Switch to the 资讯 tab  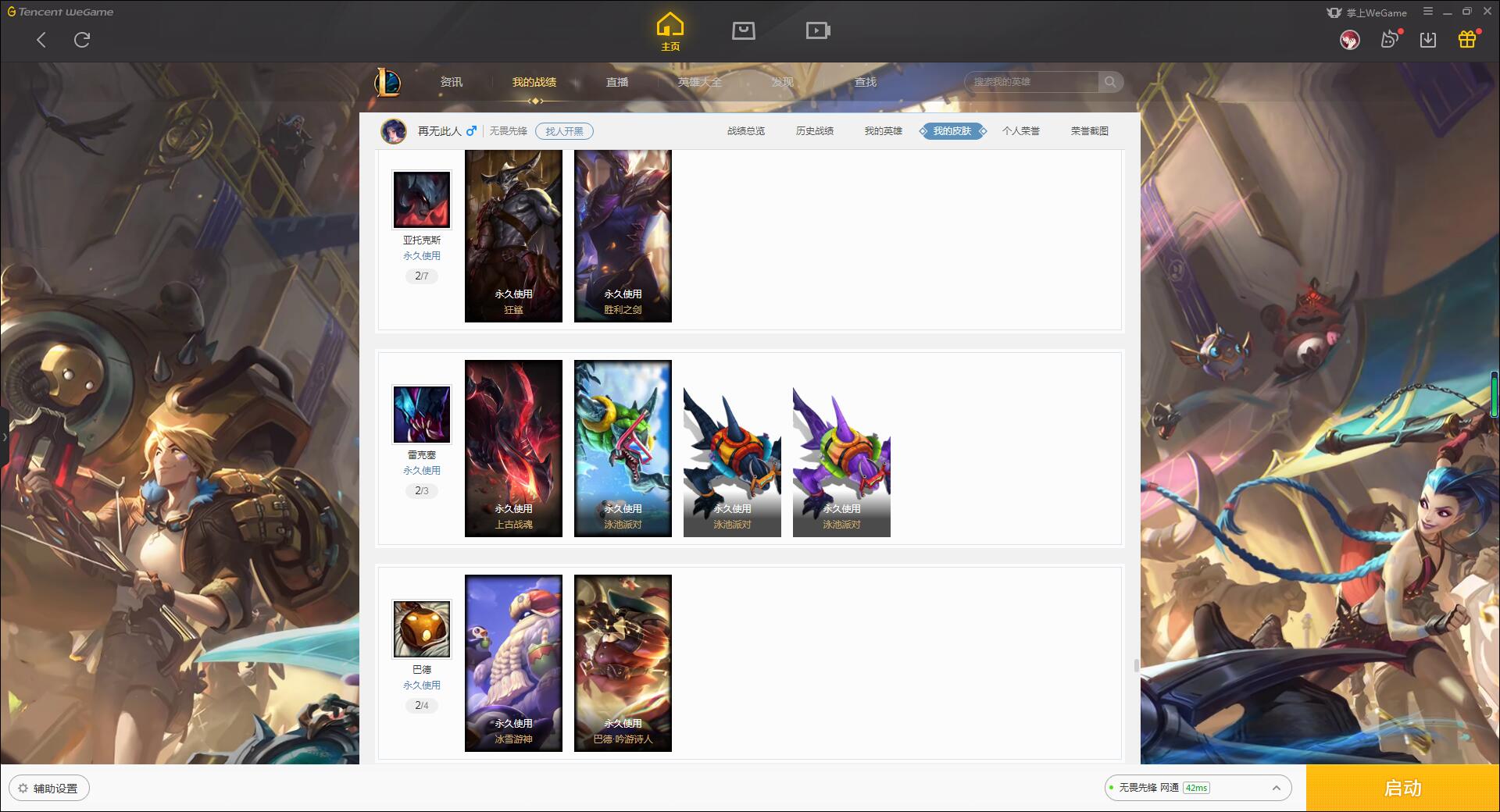pos(452,82)
